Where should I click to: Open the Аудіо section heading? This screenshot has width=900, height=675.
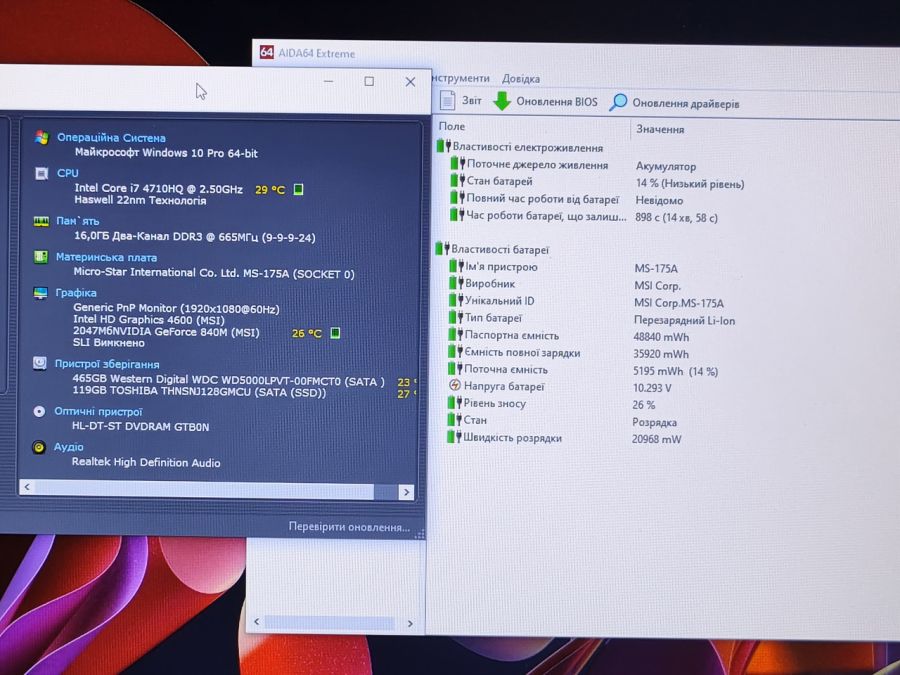tap(68, 447)
